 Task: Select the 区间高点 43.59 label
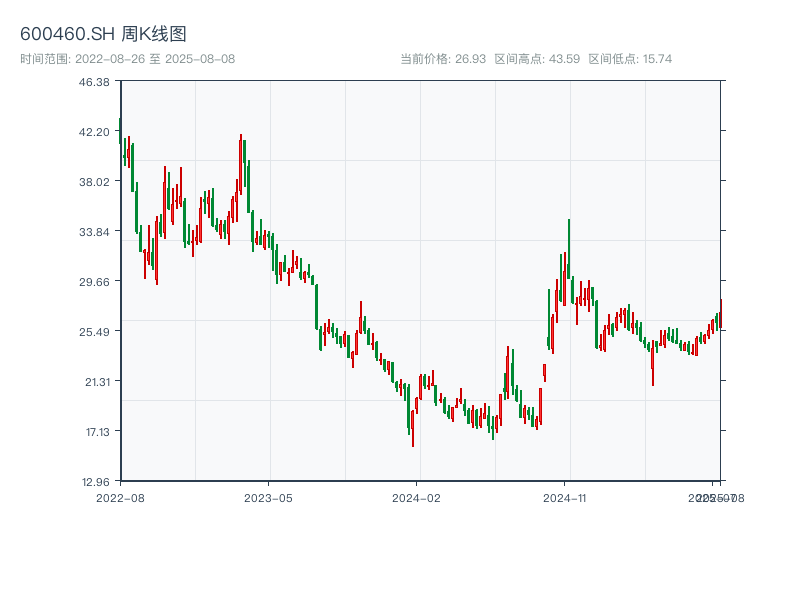point(537,59)
